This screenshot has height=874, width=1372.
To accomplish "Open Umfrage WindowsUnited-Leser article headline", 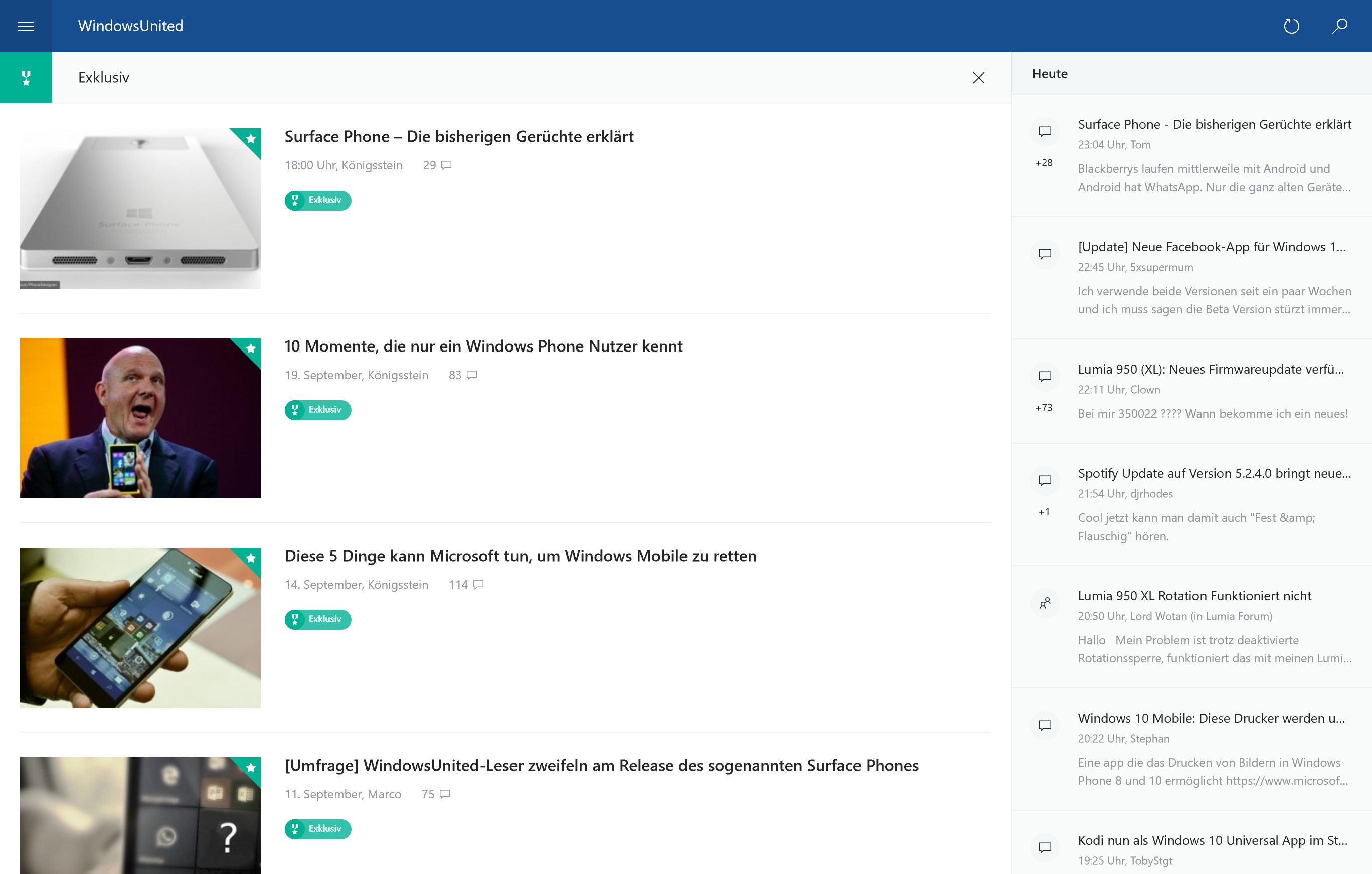I will 601,766.
